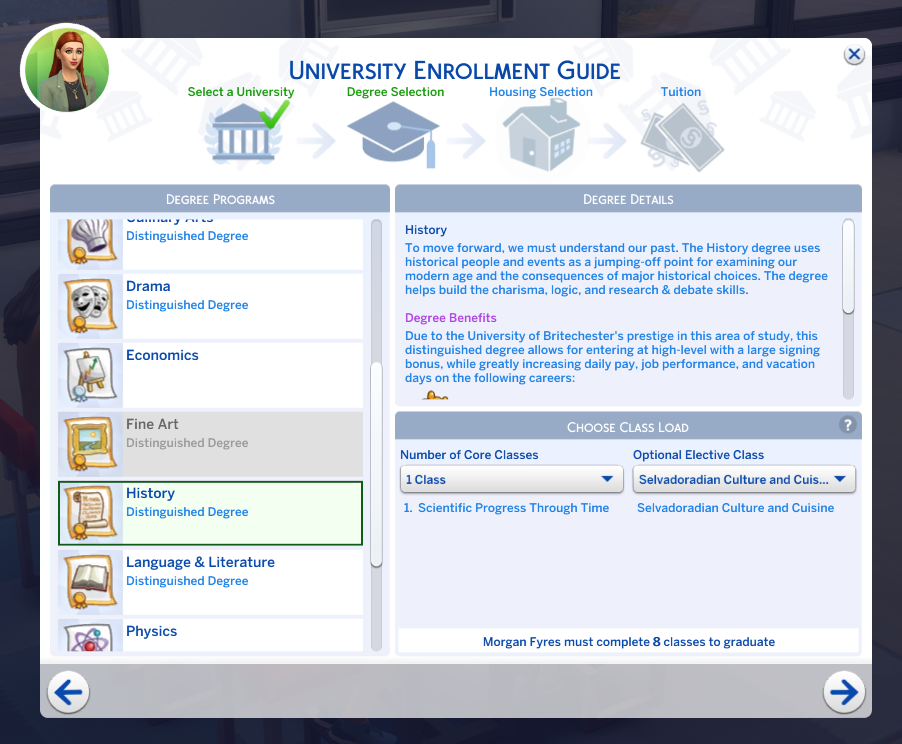Click the Economics chart easel icon
Viewport: 902px width, 744px height.
[x=91, y=375]
